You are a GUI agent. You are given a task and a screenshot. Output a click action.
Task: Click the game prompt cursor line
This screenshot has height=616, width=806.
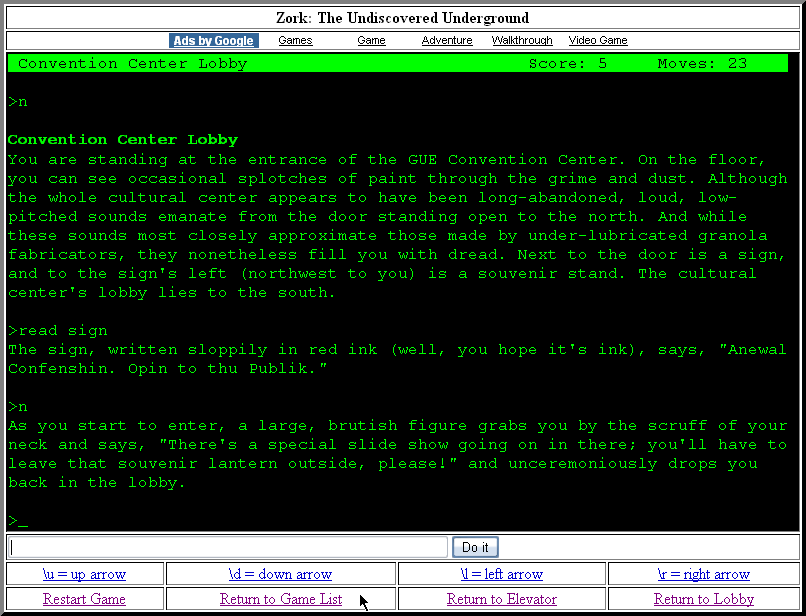[x=18, y=521]
